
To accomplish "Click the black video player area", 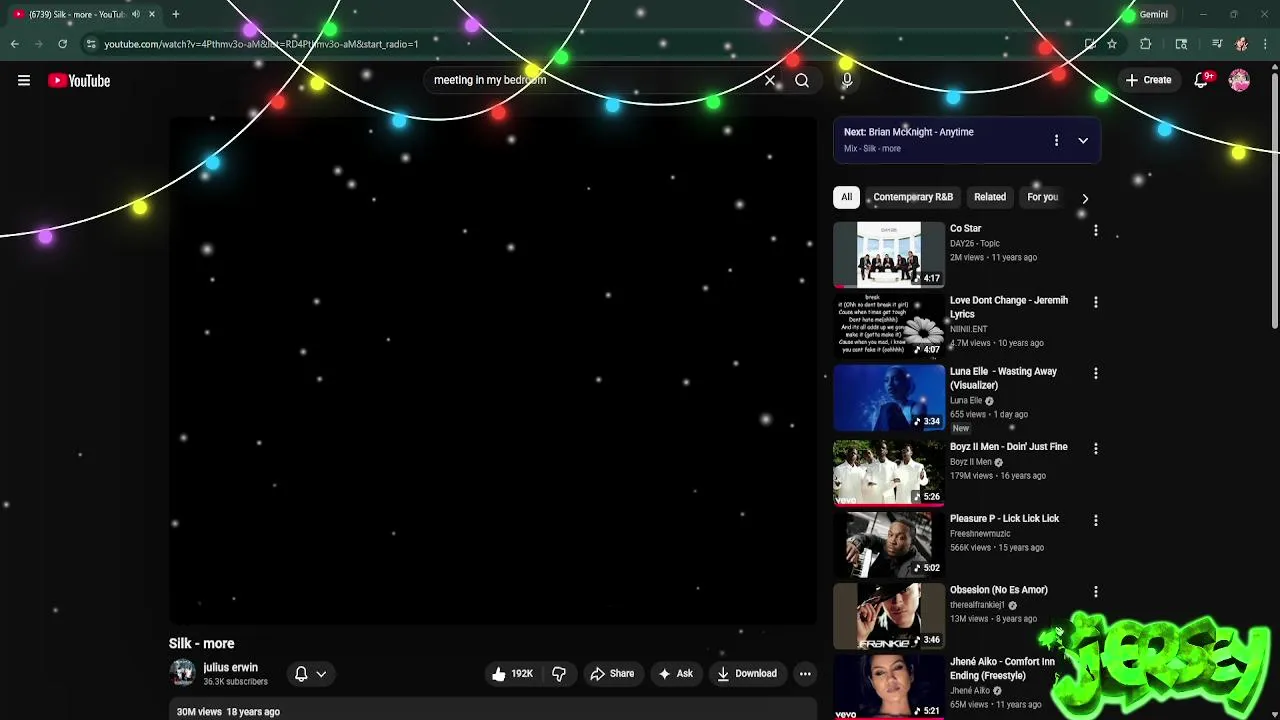I will 493,370.
